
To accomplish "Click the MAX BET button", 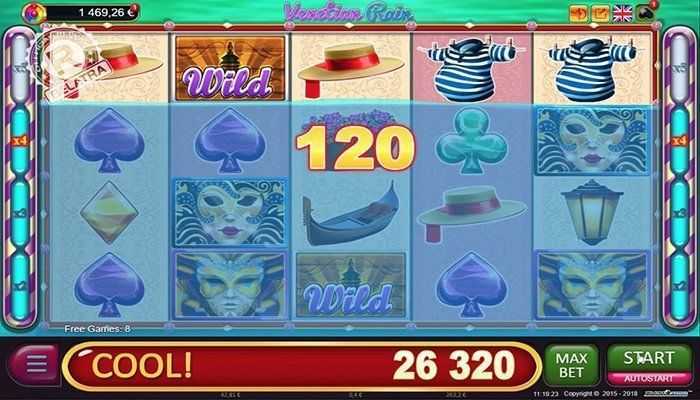I will pyautogui.click(x=571, y=365).
